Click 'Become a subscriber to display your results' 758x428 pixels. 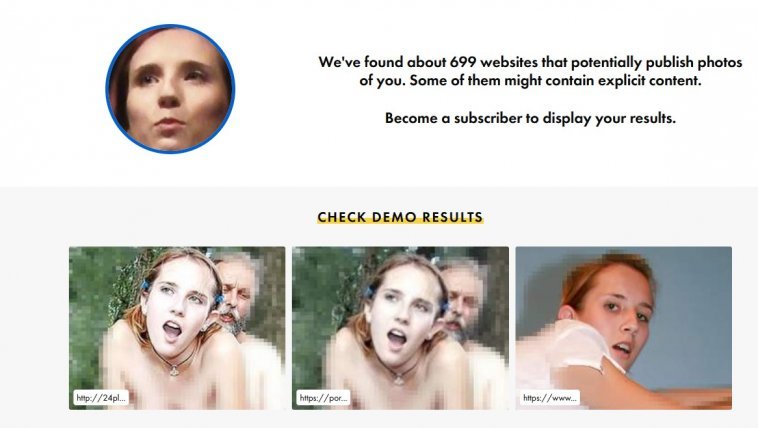[x=530, y=118]
